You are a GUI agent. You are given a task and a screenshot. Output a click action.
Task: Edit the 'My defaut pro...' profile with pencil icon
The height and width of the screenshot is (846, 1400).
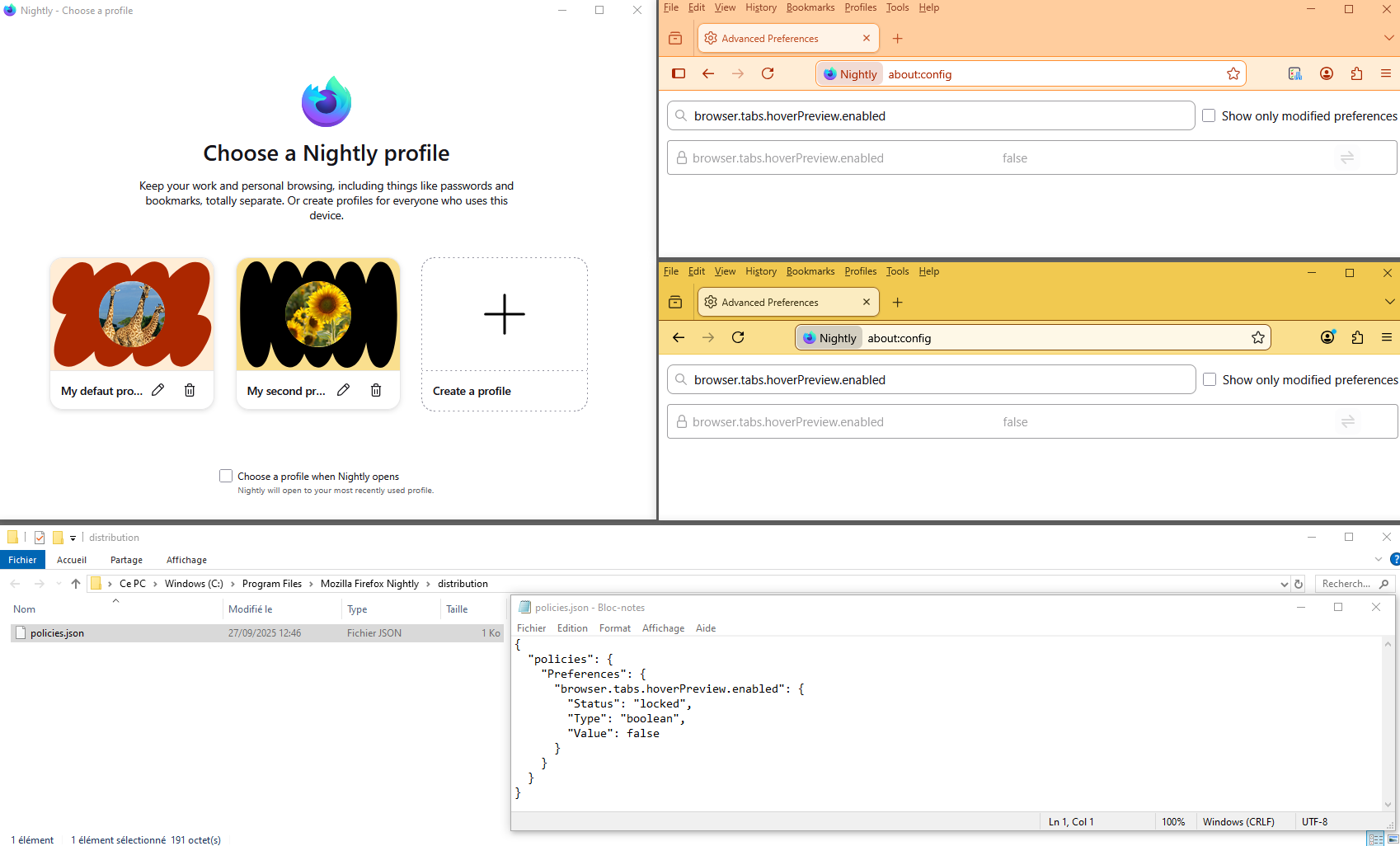click(158, 390)
